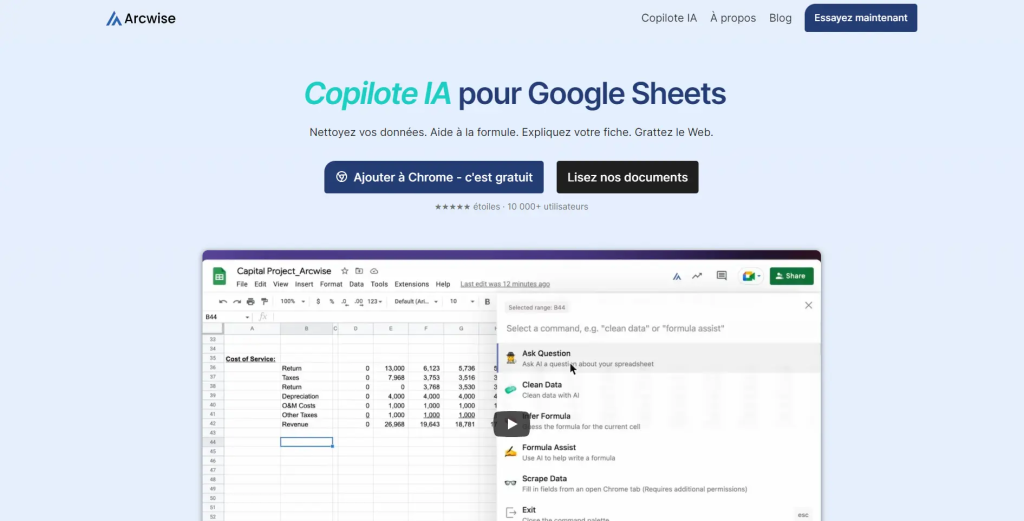Select the Infer Formula command
This screenshot has height=521, width=1024.
[x=658, y=420]
